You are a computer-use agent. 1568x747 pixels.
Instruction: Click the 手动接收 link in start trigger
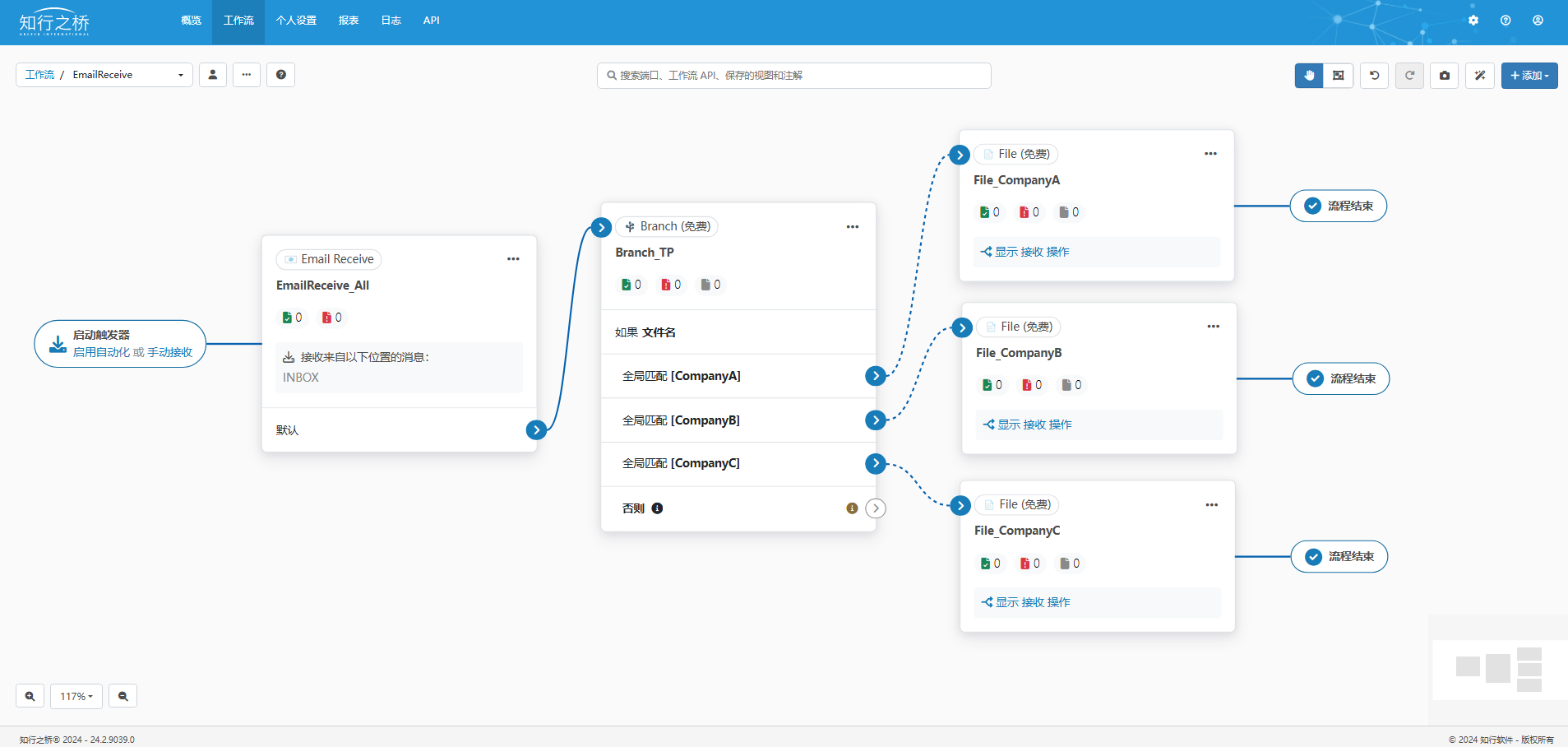(169, 352)
